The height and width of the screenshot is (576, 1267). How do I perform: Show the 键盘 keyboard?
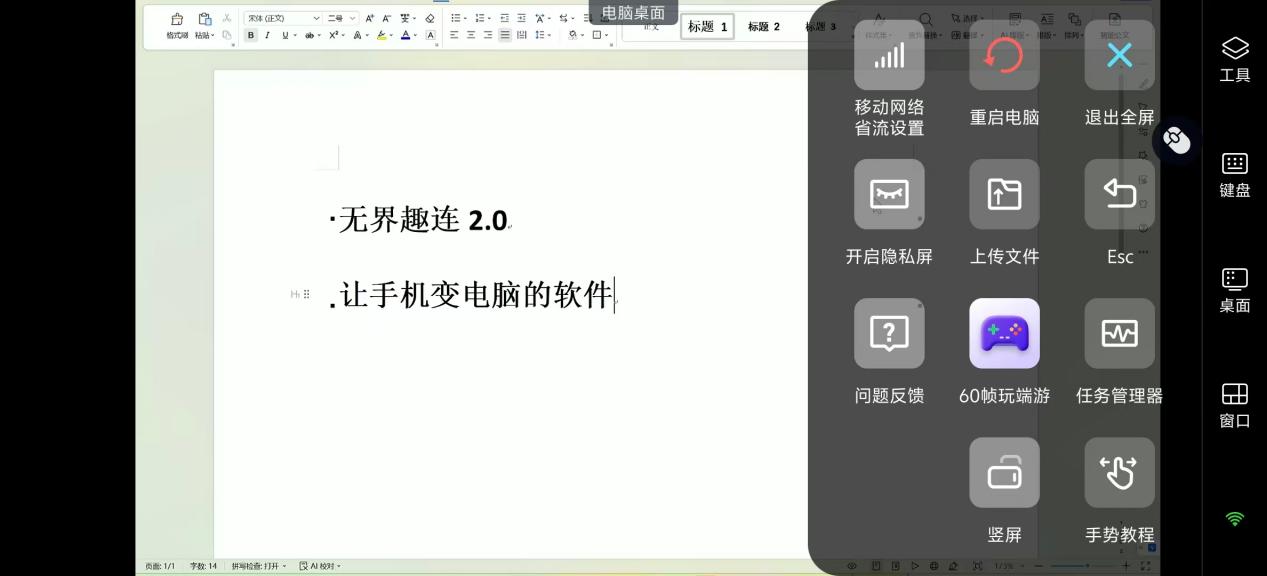click(x=1235, y=175)
